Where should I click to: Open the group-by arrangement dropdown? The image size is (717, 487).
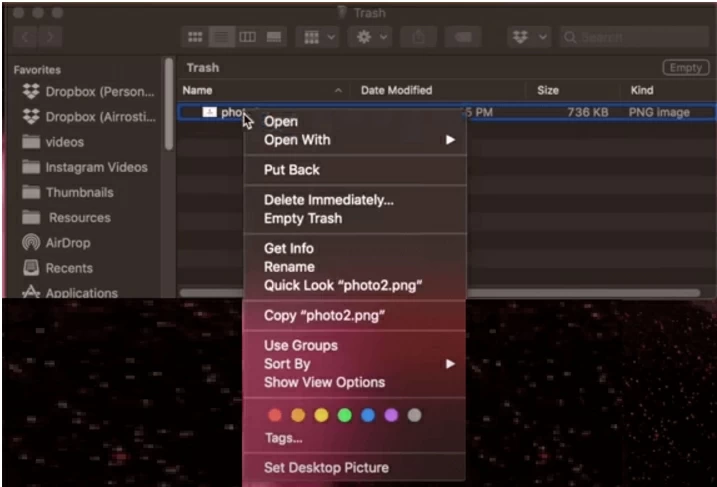click(318, 37)
